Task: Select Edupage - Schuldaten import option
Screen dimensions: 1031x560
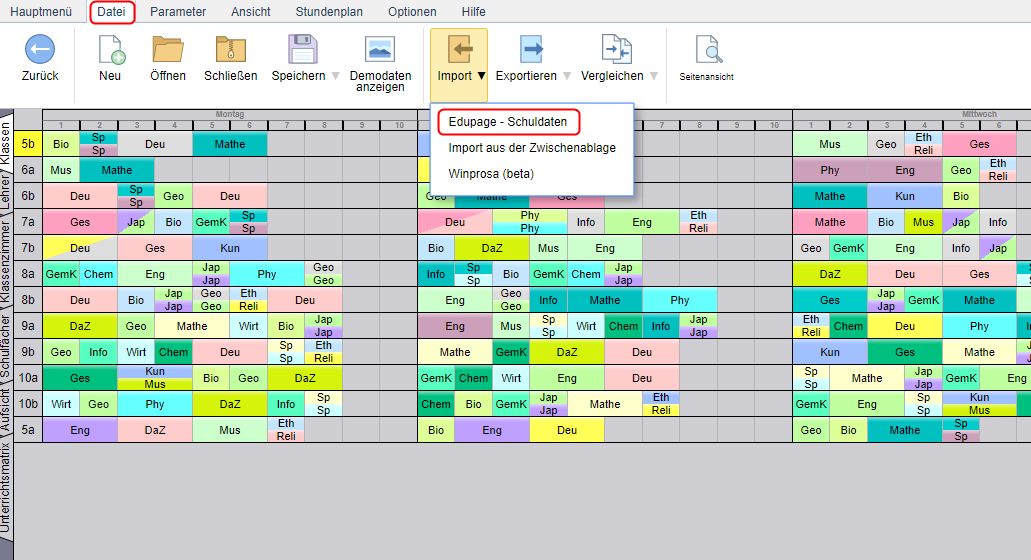Action: pyautogui.click(x=508, y=122)
